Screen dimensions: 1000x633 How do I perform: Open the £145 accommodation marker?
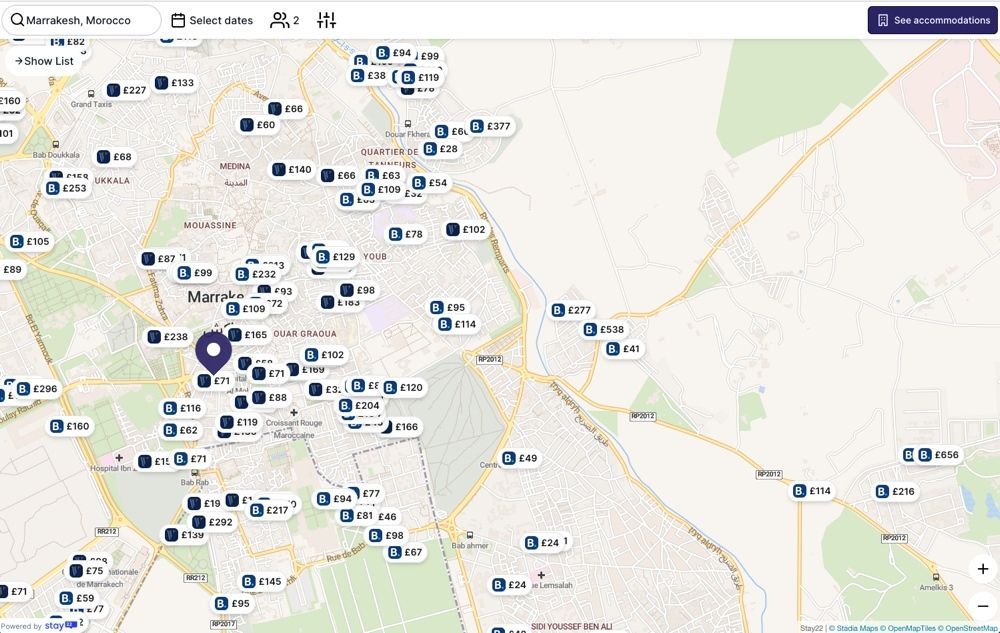pos(262,581)
